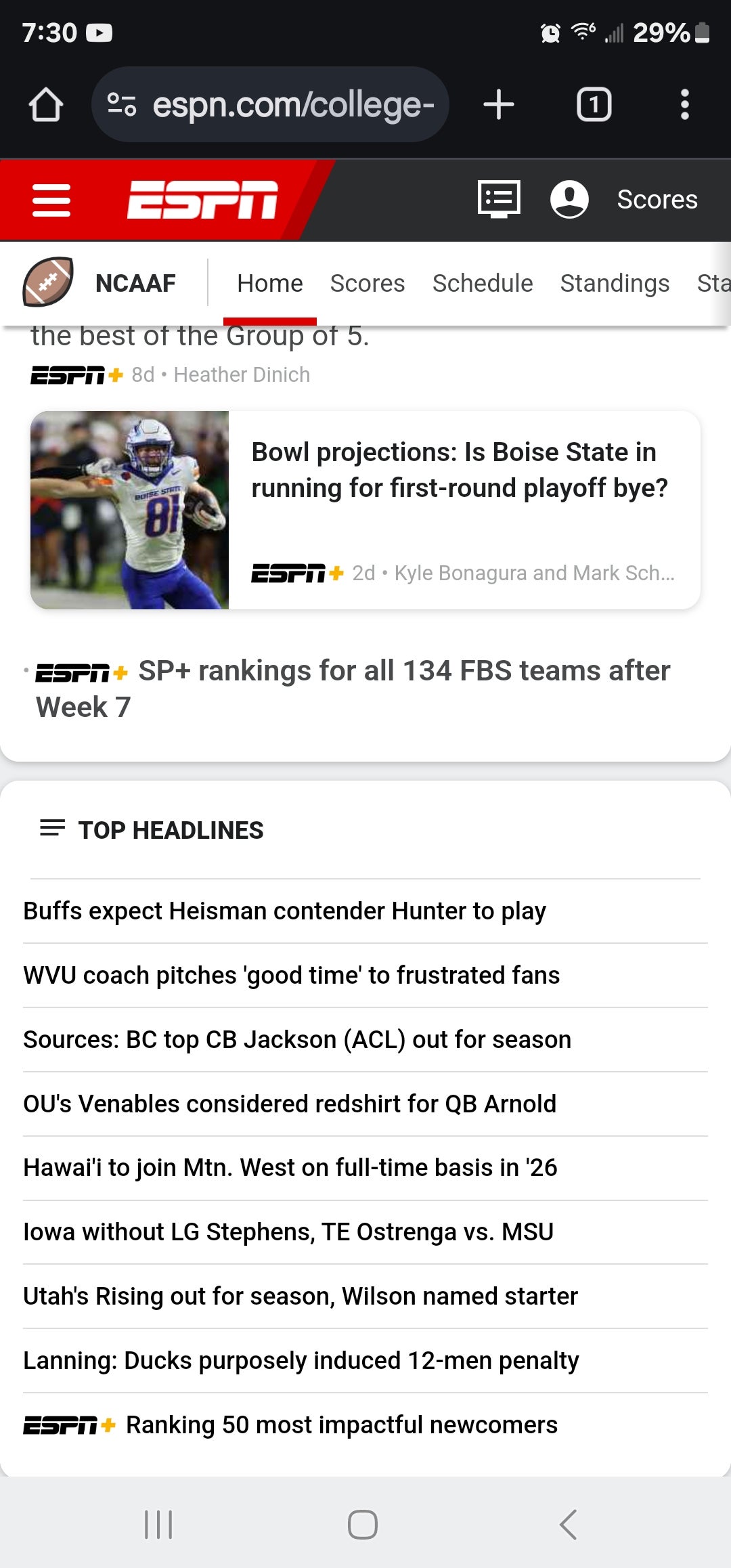Open the Boise State player thumbnail
The width and height of the screenshot is (731, 1568).
[x=130, y=510]
